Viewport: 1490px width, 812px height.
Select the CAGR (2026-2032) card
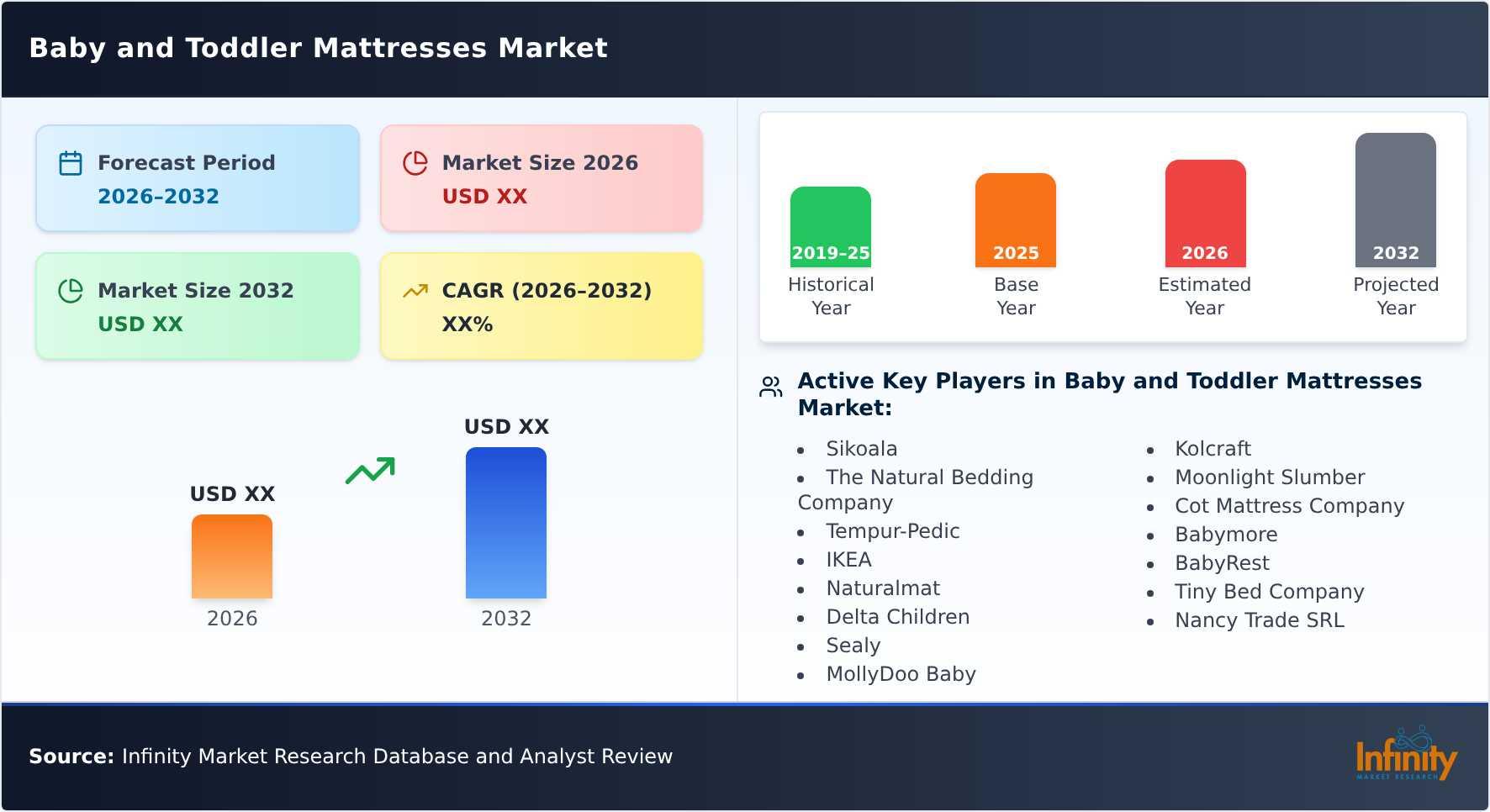pos(542,306)
